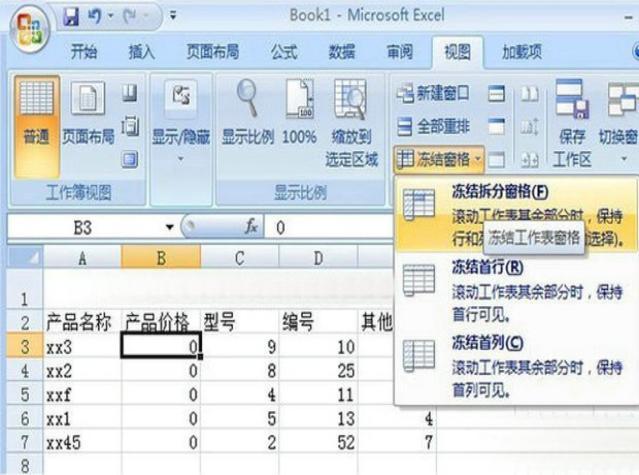639x475 pixels.
Task: Click 新建窗口 button
Action: (x=433, y=93)
